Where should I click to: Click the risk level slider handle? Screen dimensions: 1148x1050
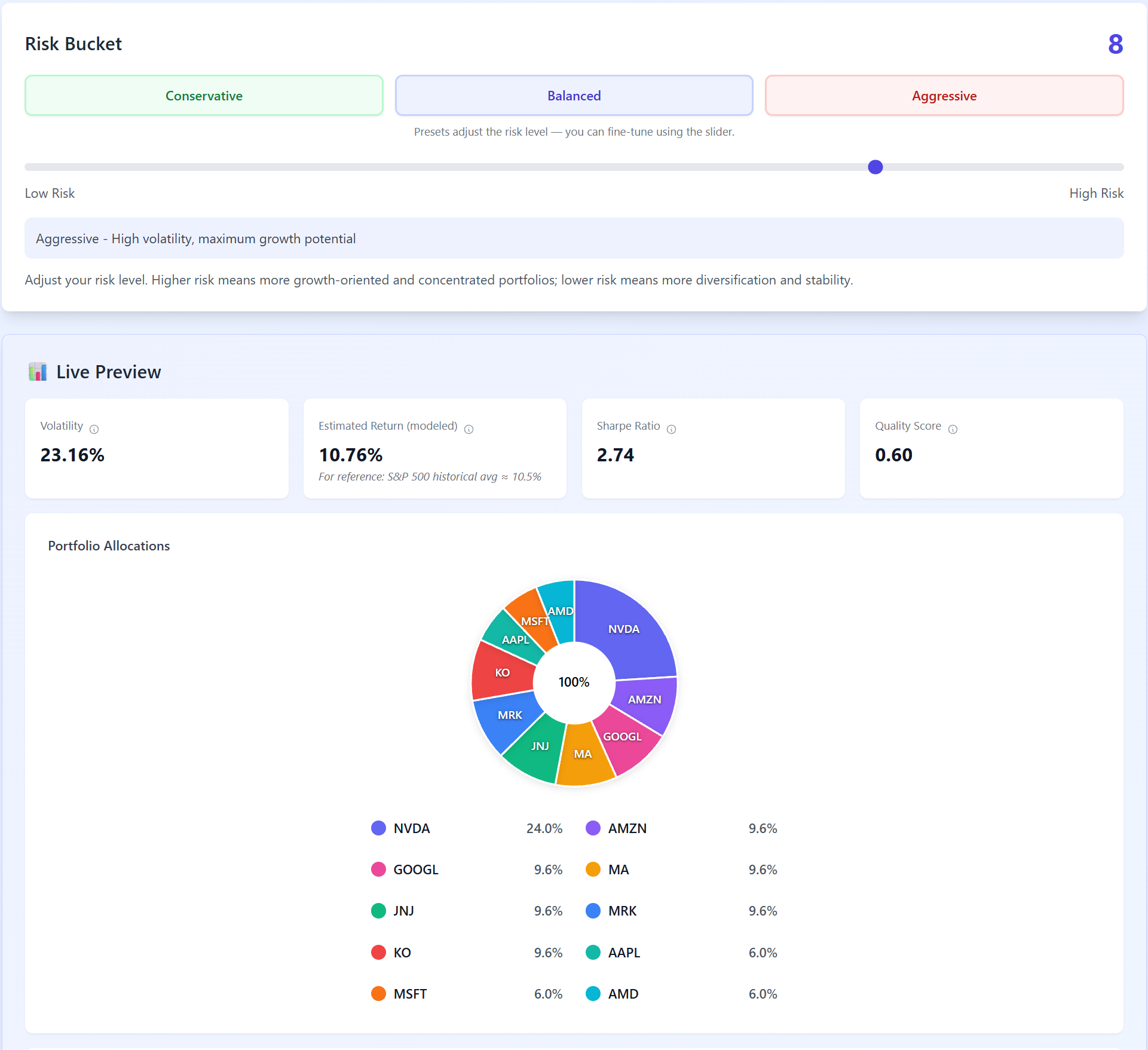pos(875,167)
